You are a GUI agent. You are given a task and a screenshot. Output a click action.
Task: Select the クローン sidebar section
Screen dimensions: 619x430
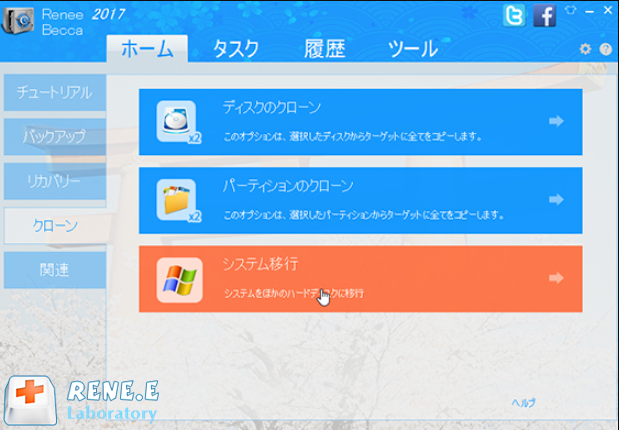(55, 225)
